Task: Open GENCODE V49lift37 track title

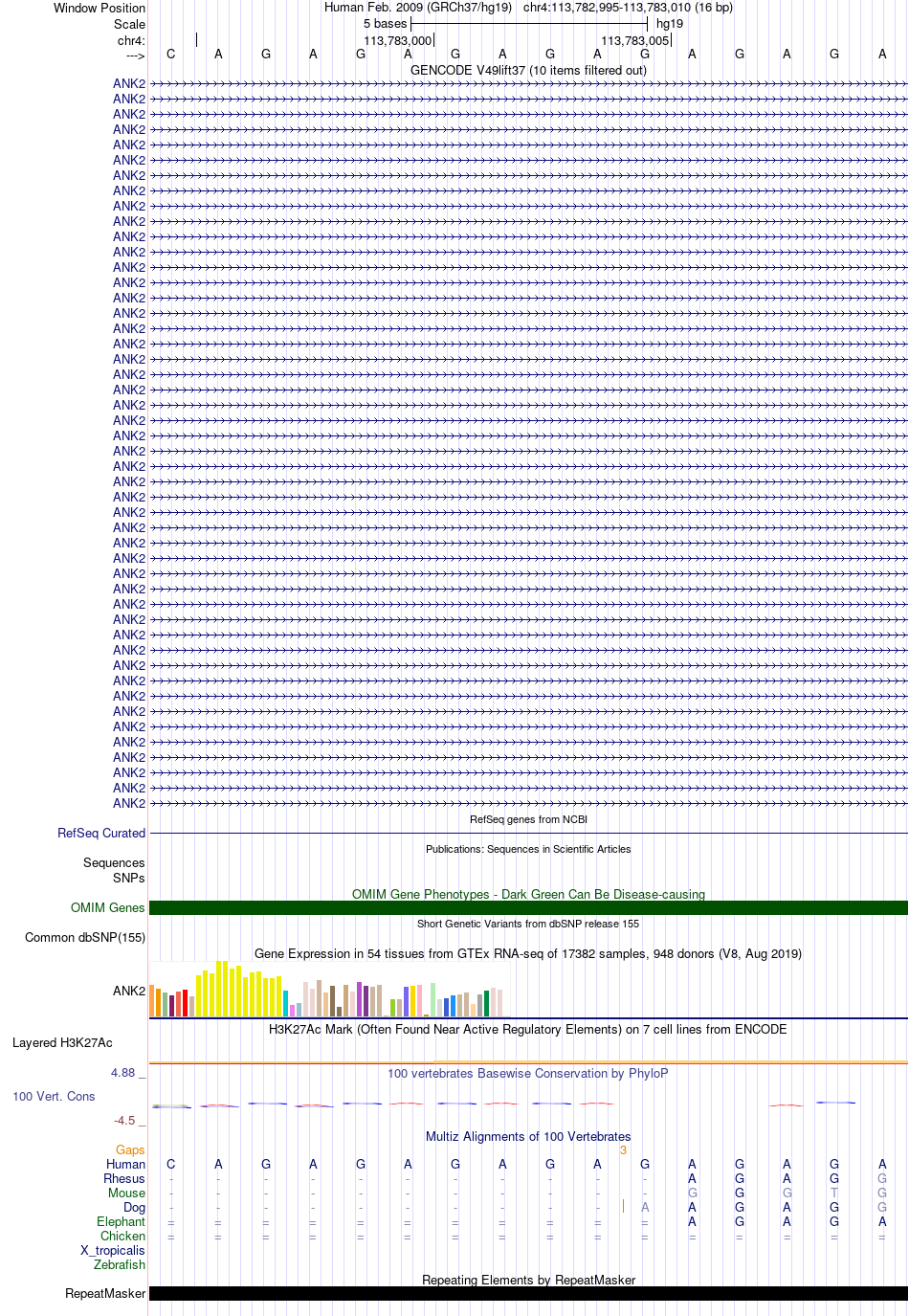Action: (x=528, y=70)
